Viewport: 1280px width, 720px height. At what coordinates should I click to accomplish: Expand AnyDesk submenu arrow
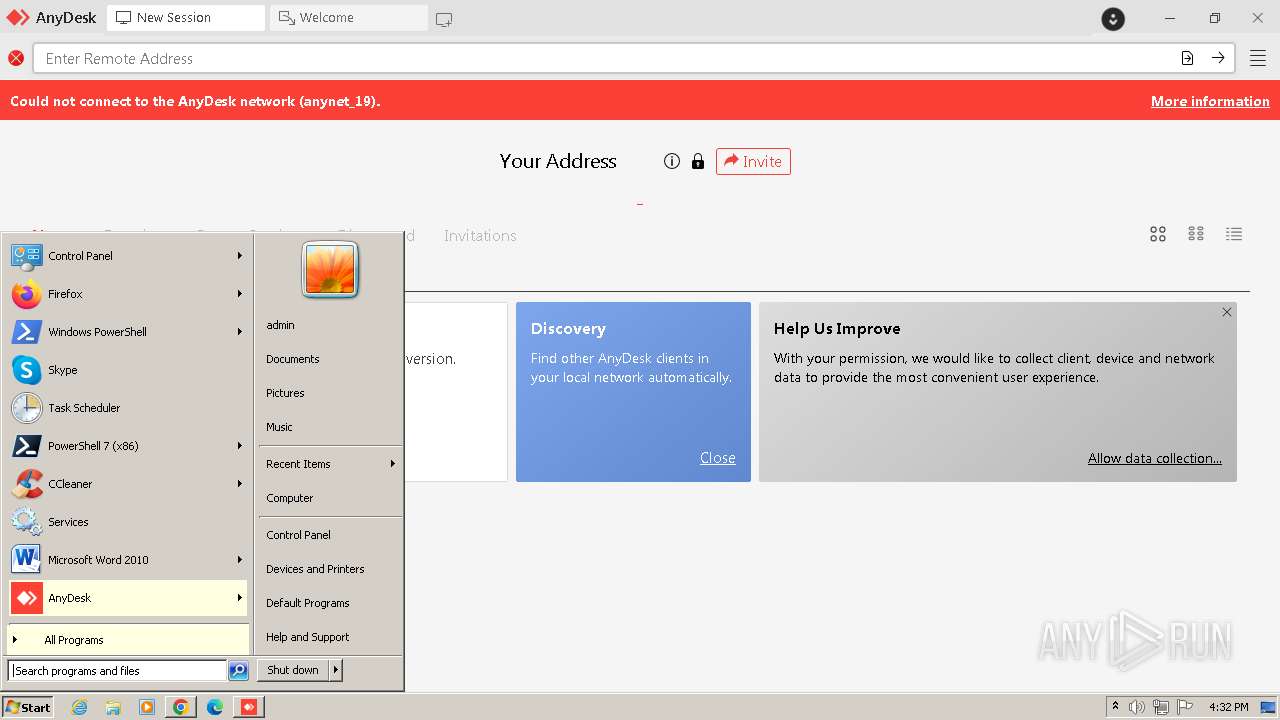pos(240,598)
